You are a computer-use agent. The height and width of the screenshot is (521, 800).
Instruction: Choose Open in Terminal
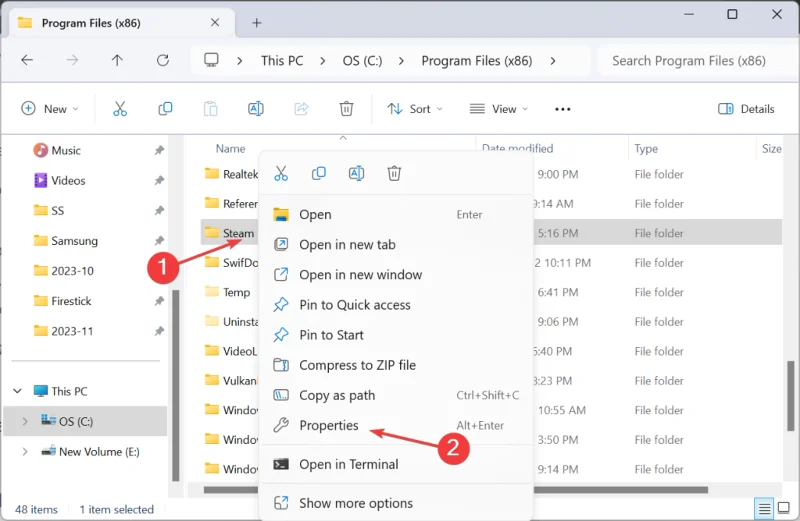click(395, 464)
